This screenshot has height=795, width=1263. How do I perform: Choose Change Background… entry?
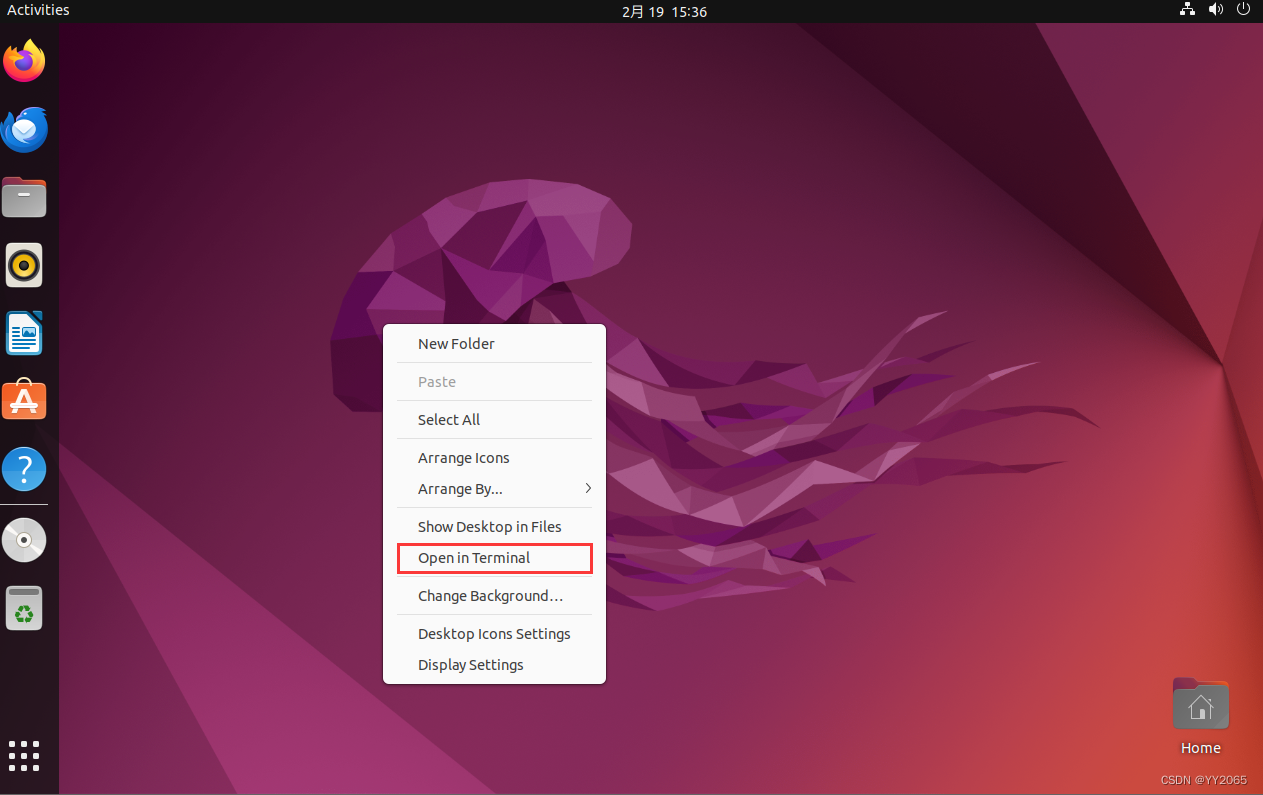click(495, 596)
